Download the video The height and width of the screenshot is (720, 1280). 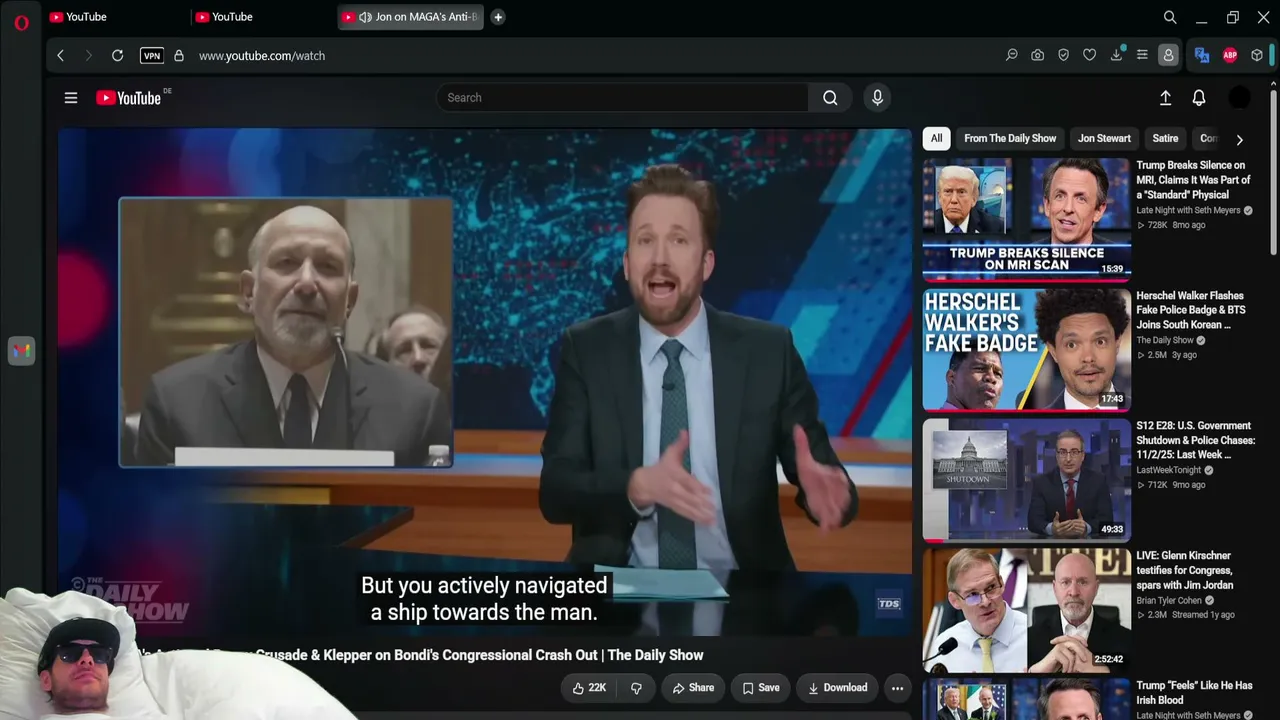837,688
